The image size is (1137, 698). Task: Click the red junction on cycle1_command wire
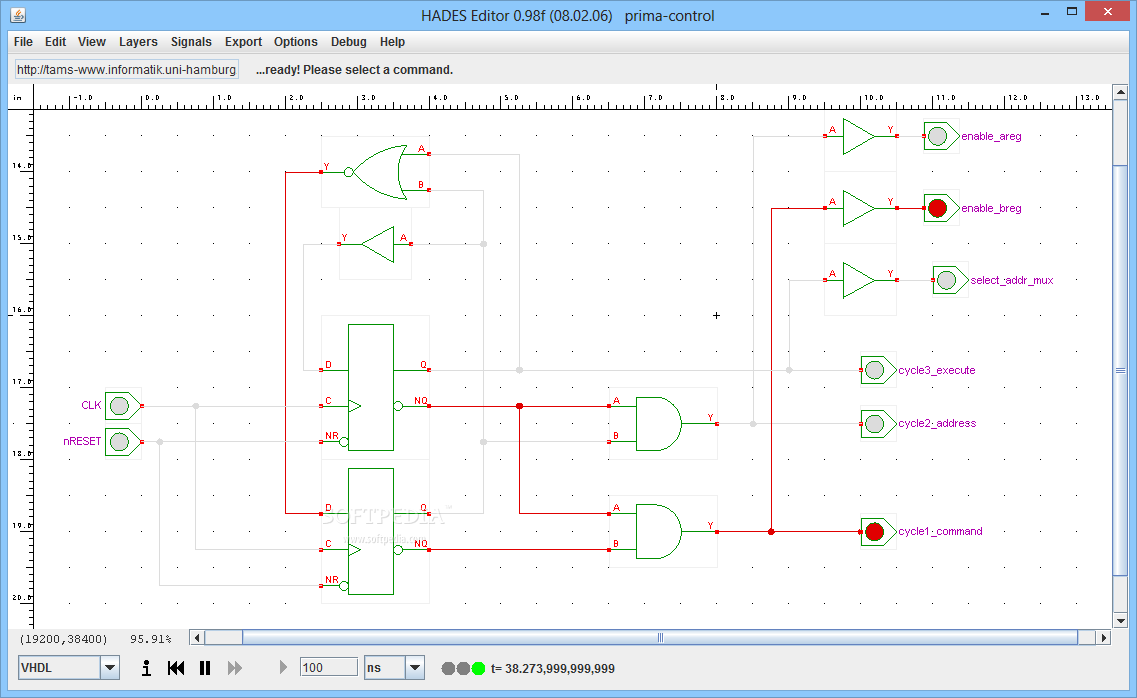(x=771, y=532)
